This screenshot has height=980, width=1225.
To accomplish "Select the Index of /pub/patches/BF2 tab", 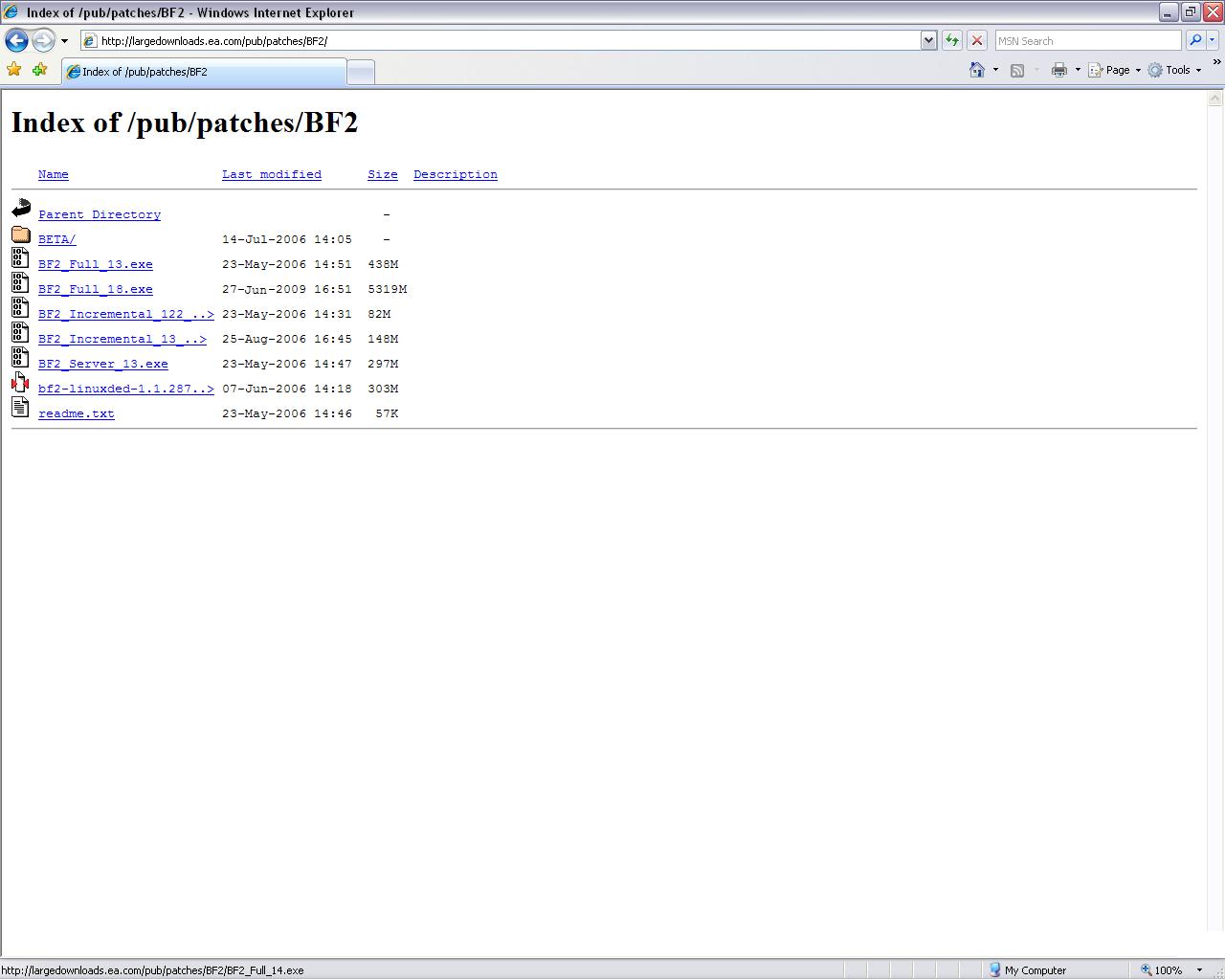I will click(203, 72).
